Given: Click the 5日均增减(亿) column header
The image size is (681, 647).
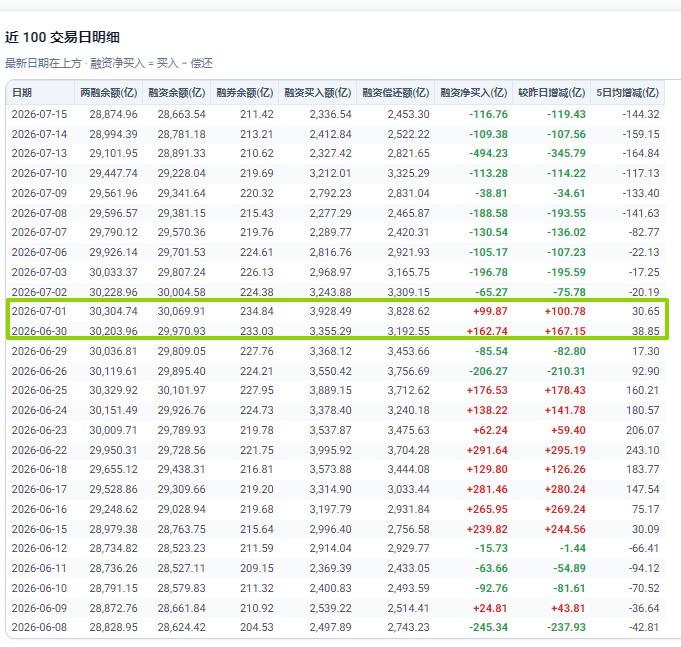Looking at the screenshot, I should coord(628,92).
